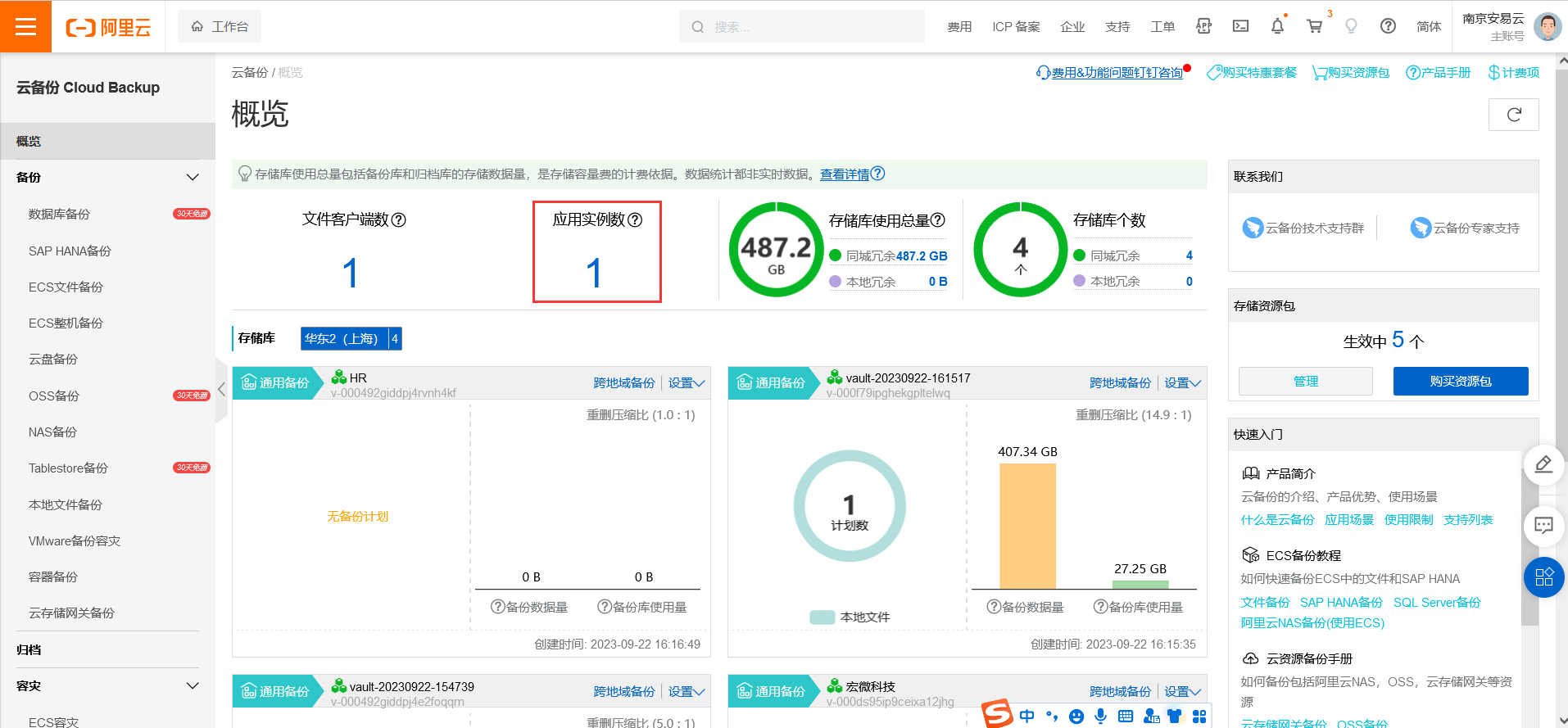Viewport: 1568px width, 728px height.
Task: Open 设置 dropdown for HR vault
Action: point(686,382)
